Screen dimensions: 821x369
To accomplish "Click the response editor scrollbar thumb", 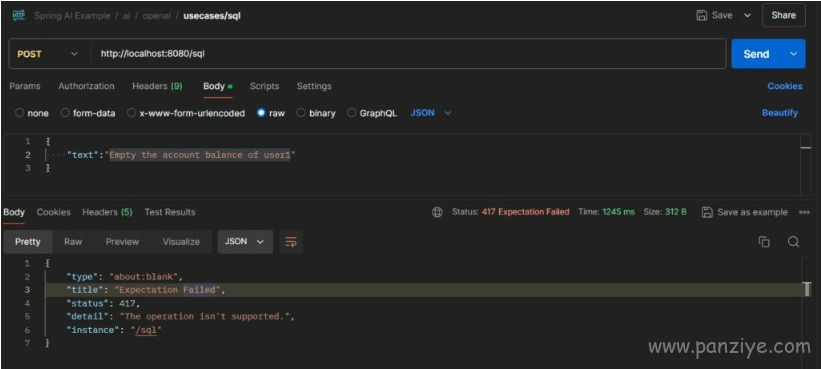I will coord(807,289).
